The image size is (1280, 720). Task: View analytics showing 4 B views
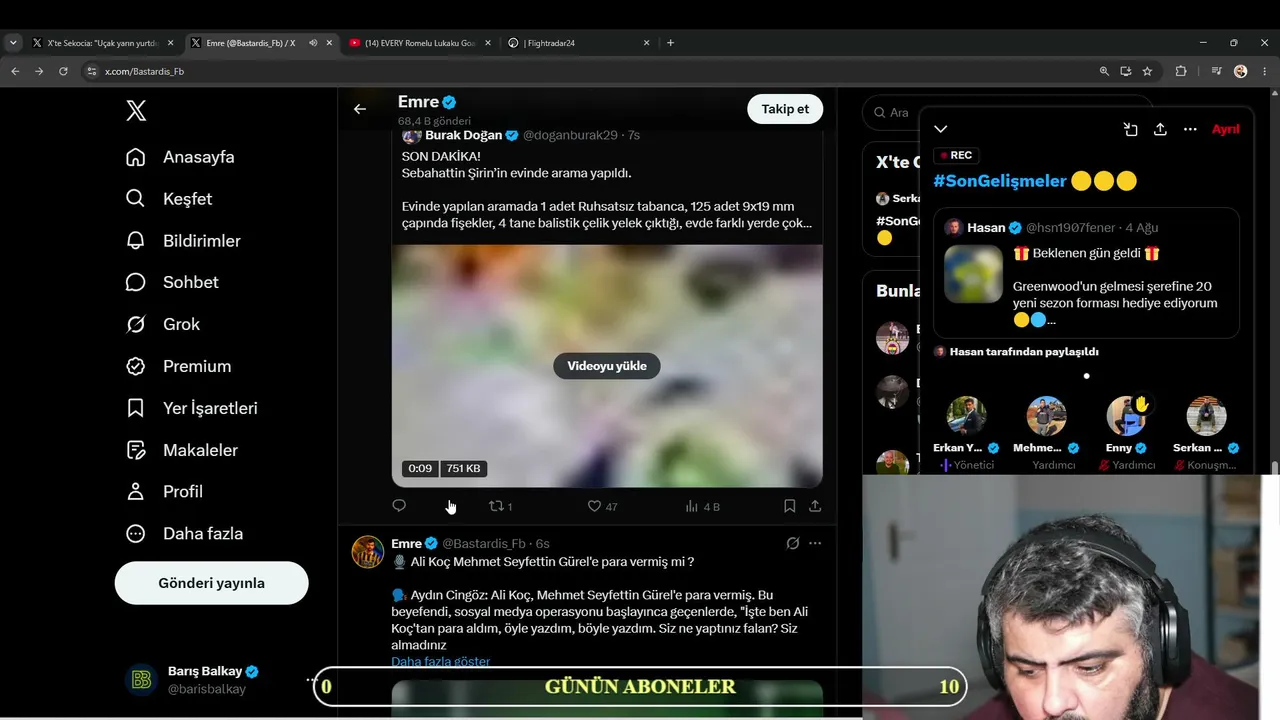coord(702,506)
